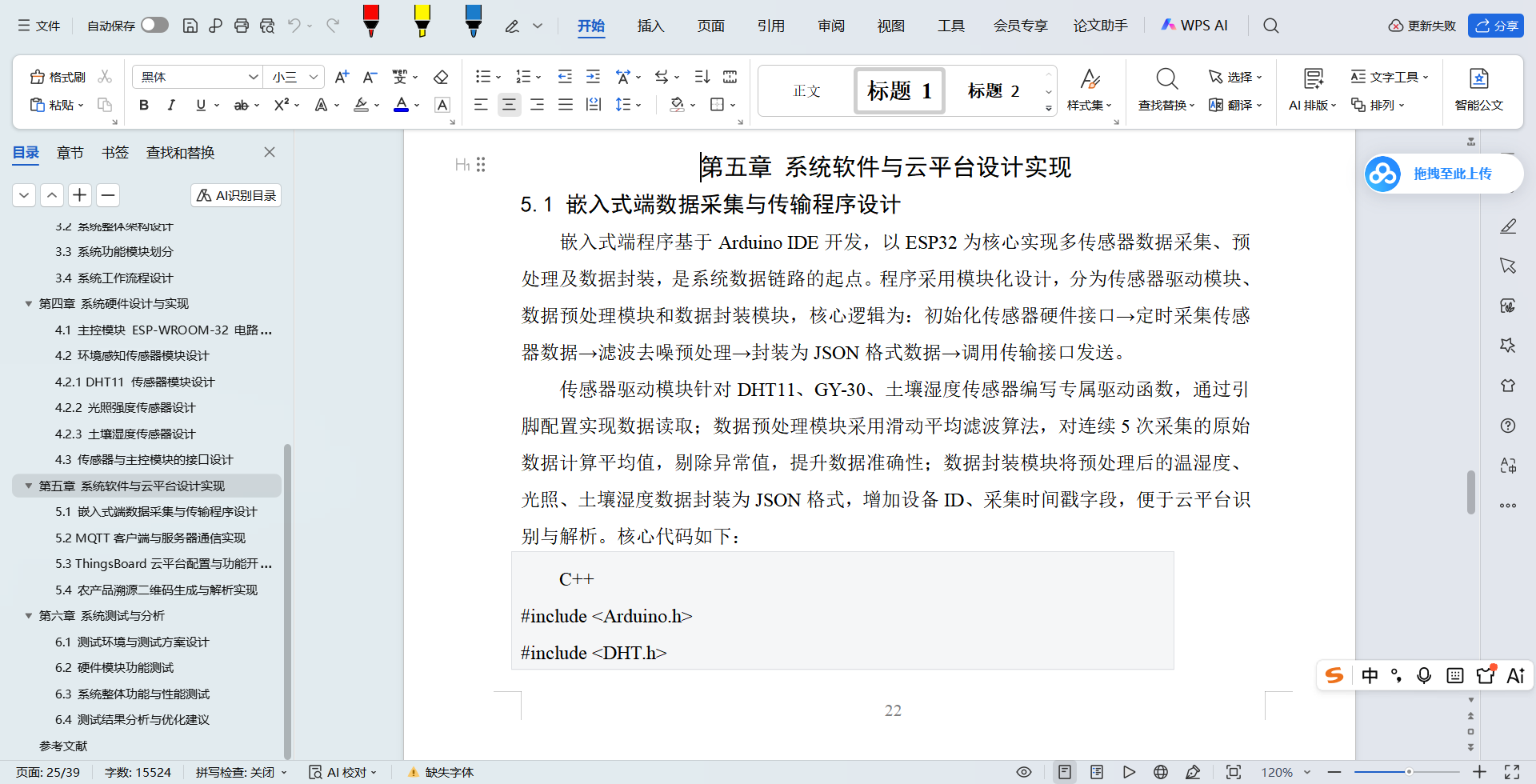Viewport: 1536px width, 784px height.
Task: Click fullscreen icon in status bar
Action: (1512, 772)
